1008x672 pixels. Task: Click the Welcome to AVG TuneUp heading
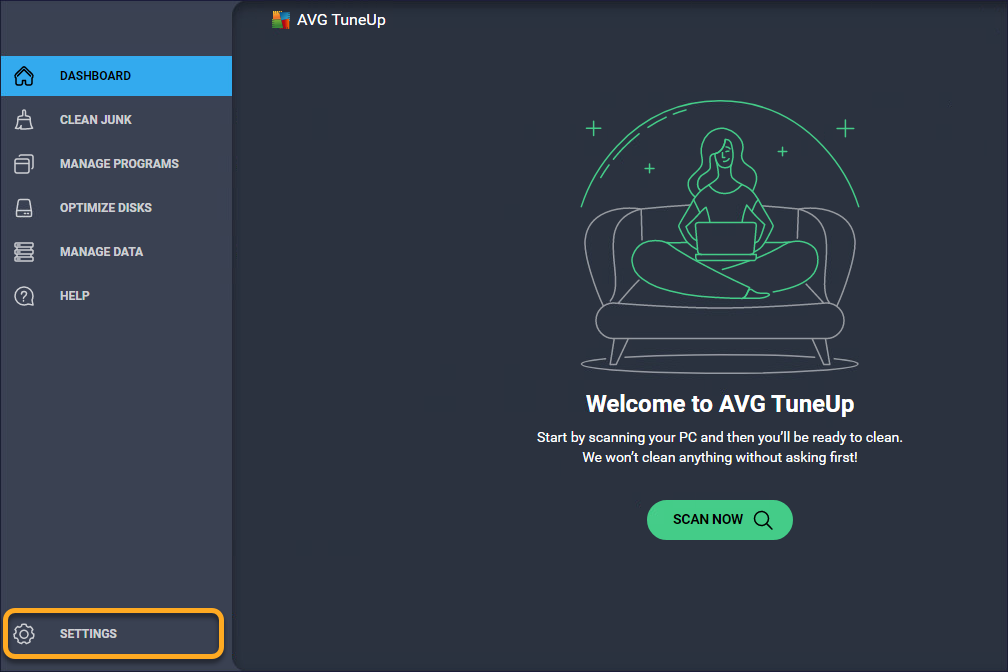pyautogui.click(x=719, y=404)
